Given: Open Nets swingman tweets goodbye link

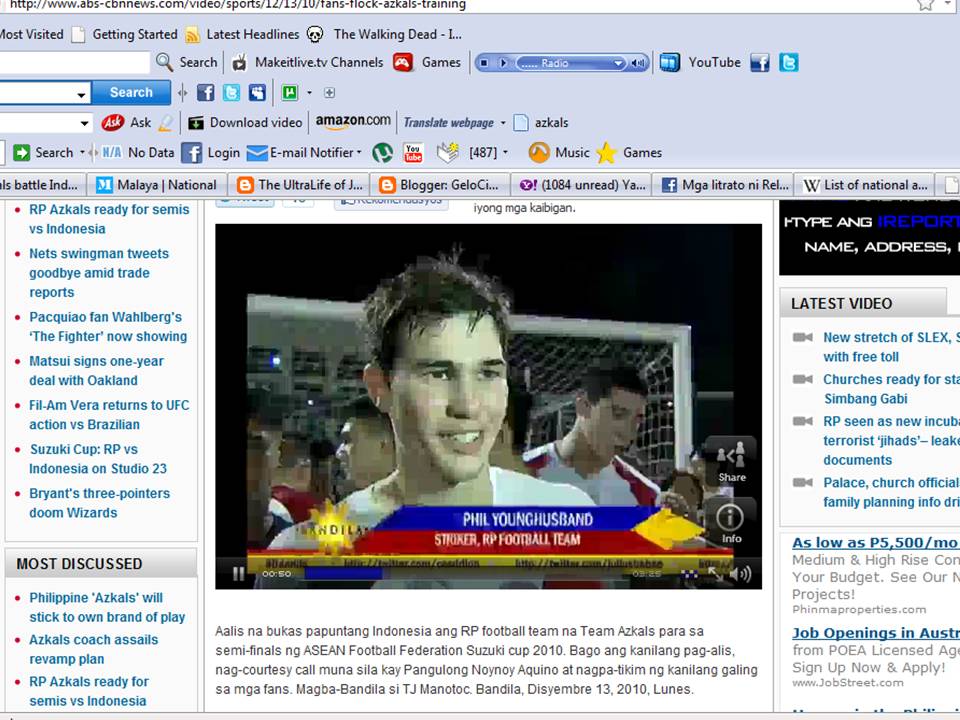Looking at the screenshot, I should [x=99, y=273].
